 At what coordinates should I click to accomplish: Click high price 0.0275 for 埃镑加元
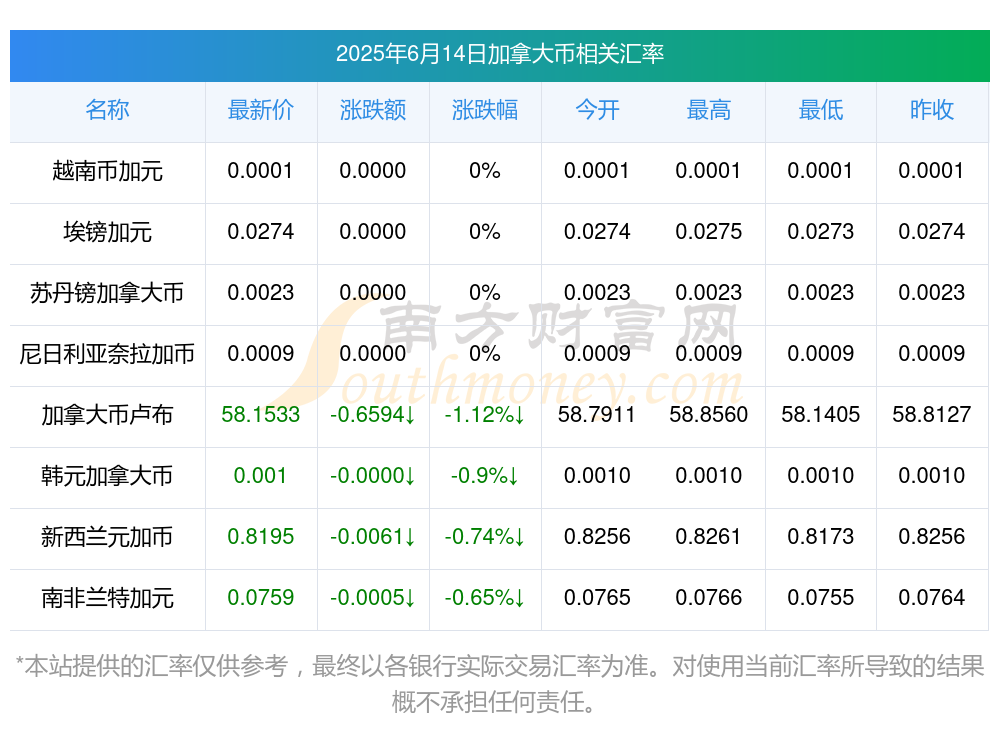tap(709, 232)
